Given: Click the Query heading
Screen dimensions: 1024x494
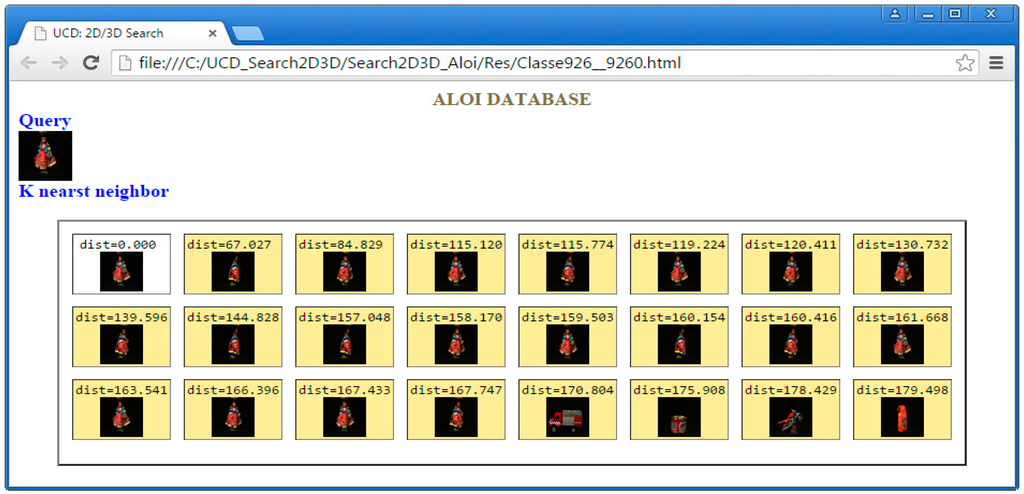Looking at the screenshot, I should [45, 120].
